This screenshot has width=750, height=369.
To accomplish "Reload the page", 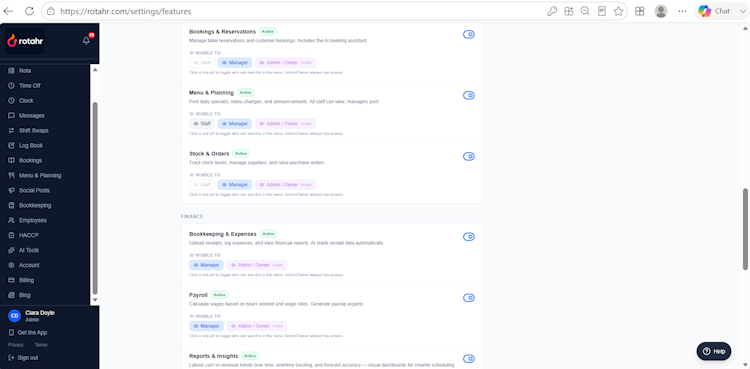I will (x=29, y=11).
